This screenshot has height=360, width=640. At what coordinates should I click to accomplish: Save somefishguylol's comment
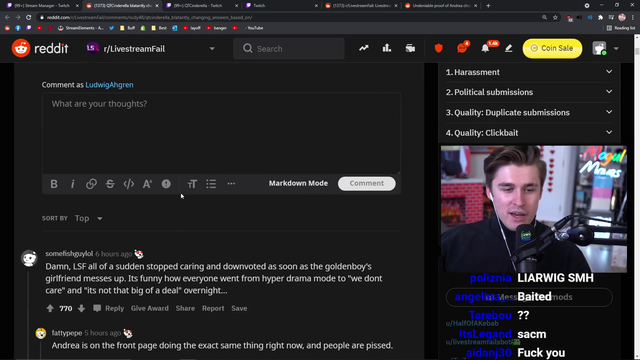tap(239, 308)
